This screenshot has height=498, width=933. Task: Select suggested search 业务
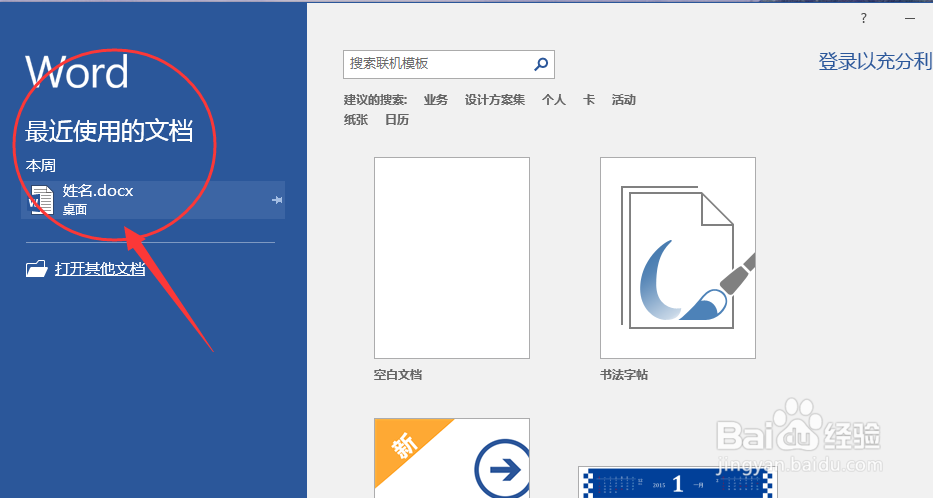coord(436,100)
